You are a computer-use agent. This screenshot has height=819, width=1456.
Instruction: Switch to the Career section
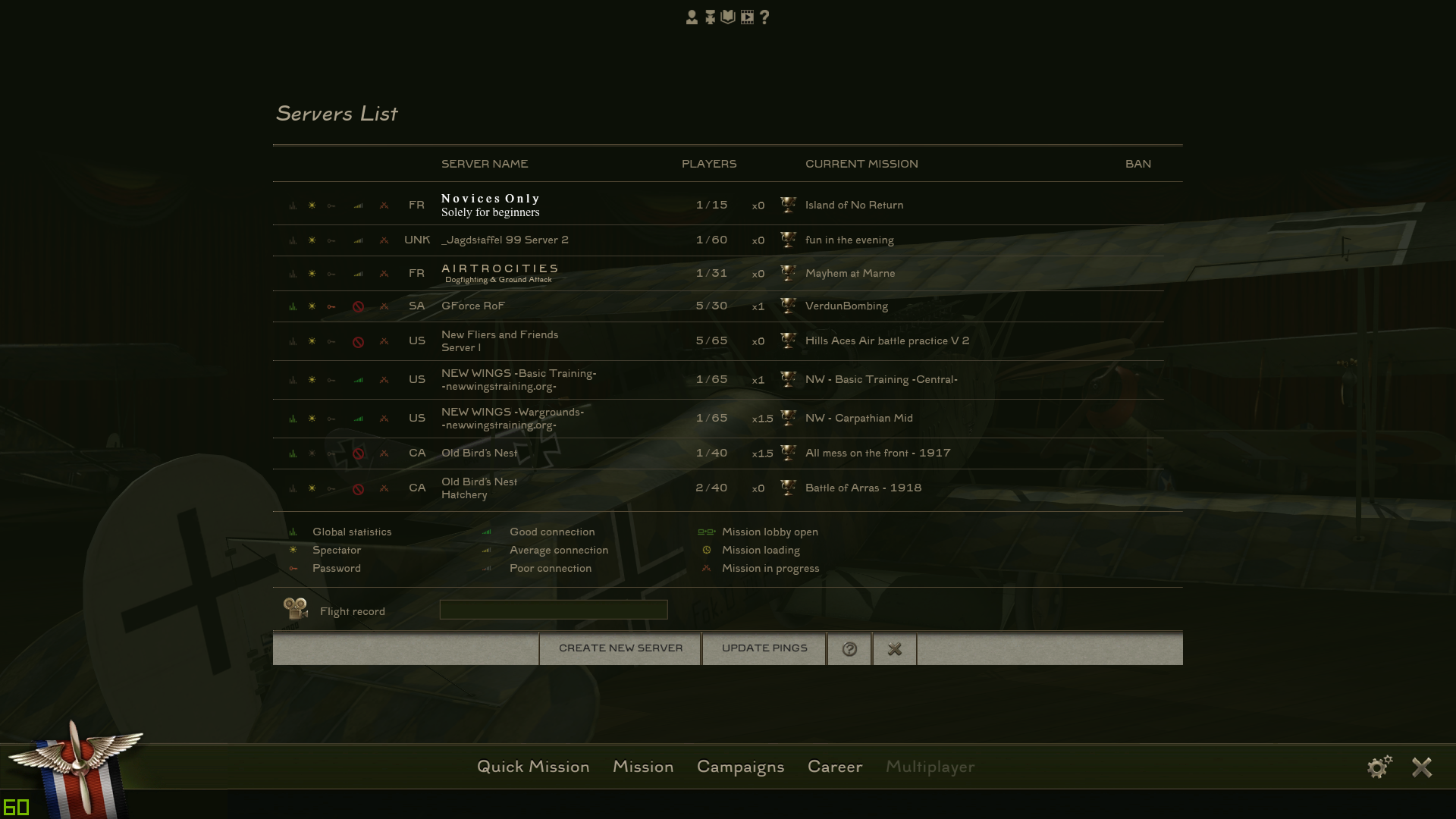835,767
